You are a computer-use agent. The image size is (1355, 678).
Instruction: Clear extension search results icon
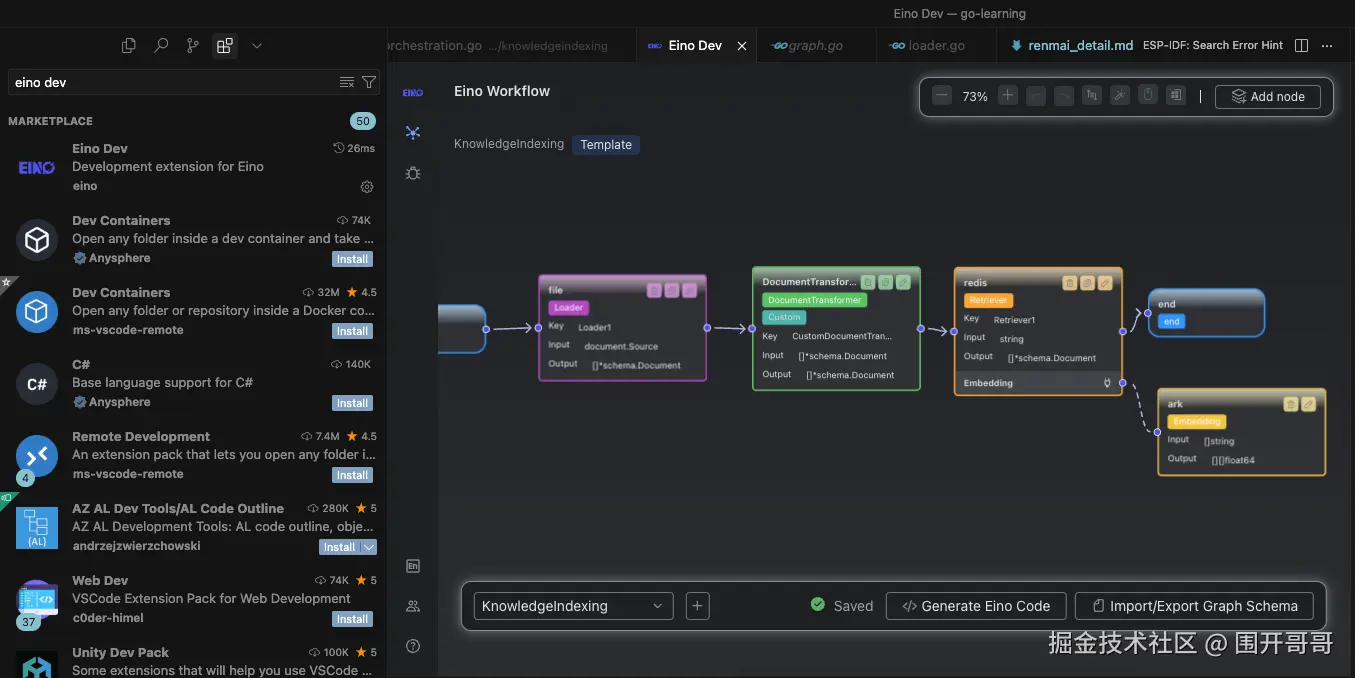point(347,82)
